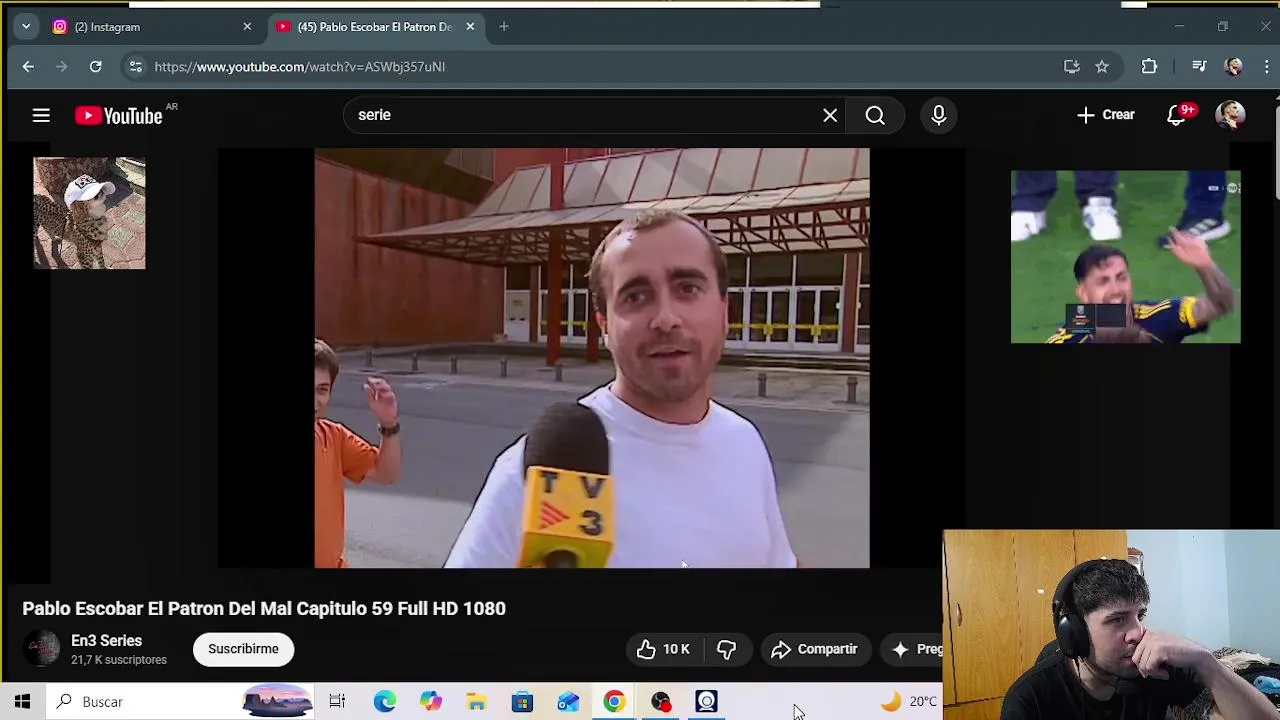The height and width of the screenshot is (720, 1280).
Task: Open Chrome profile avatar
Action: coord(1233,67)
